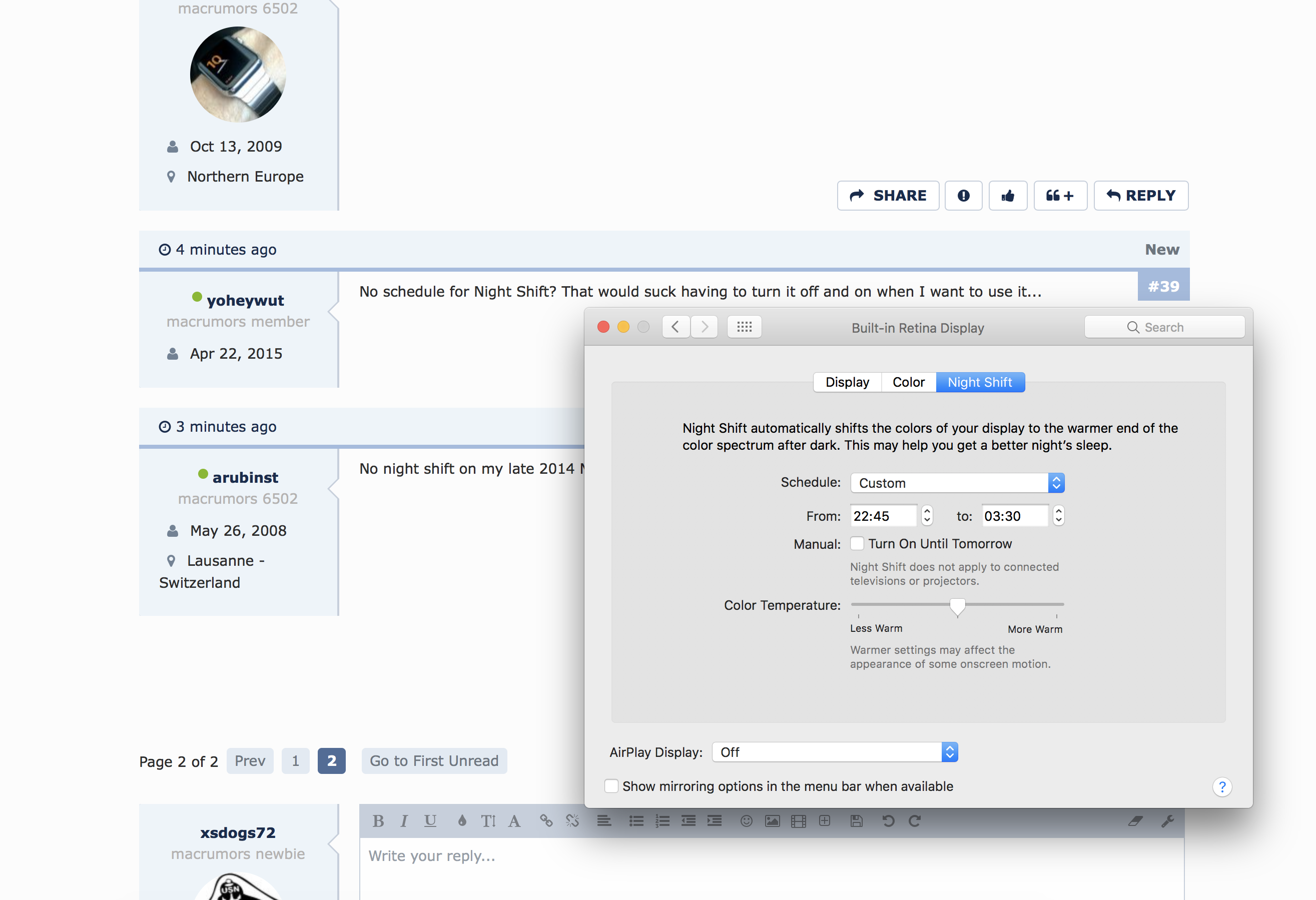Toggle underline in the reply editor
The image size is (1316, 900).
point(430,821)
